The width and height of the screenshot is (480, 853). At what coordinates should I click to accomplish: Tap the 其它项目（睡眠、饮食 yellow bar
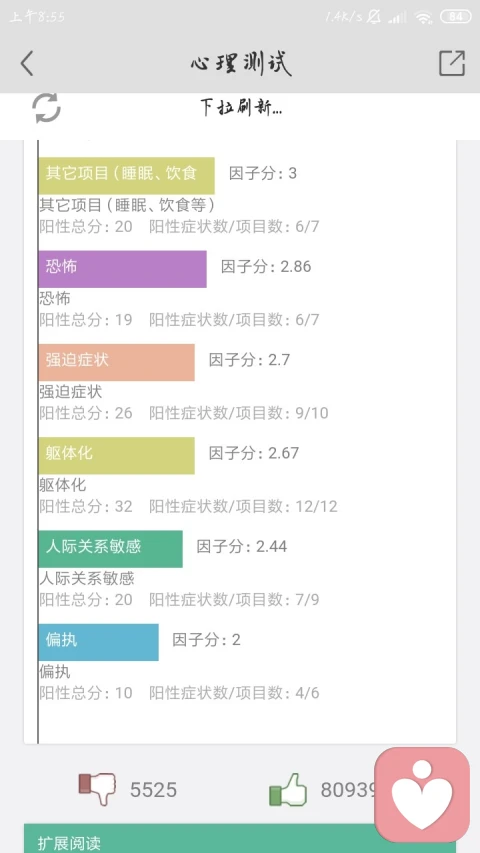(126, 176)
